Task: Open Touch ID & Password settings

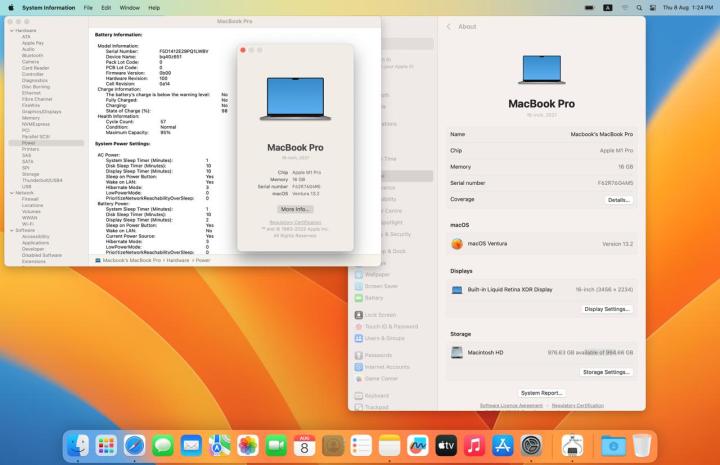Action: pyautogui.click(x=387, y=326)
